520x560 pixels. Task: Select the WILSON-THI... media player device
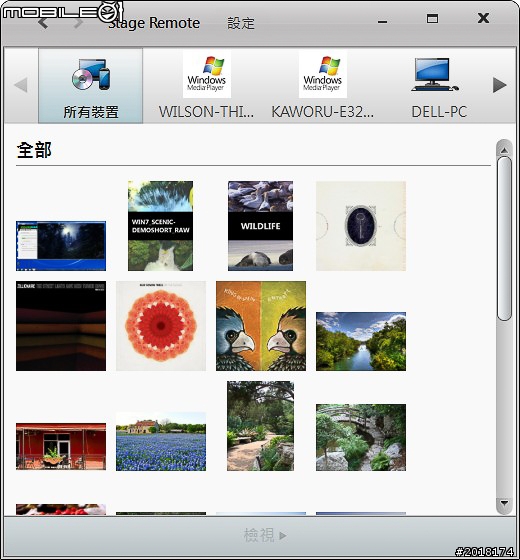(x=206, y=86)
